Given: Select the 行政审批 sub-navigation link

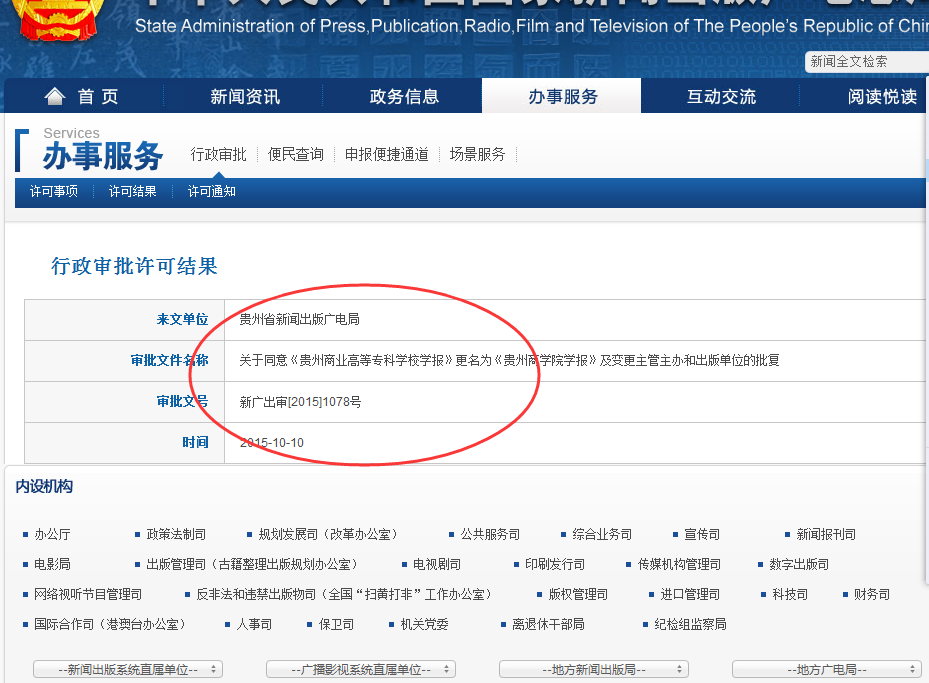Looking at the screenshot, I should 218,155.
